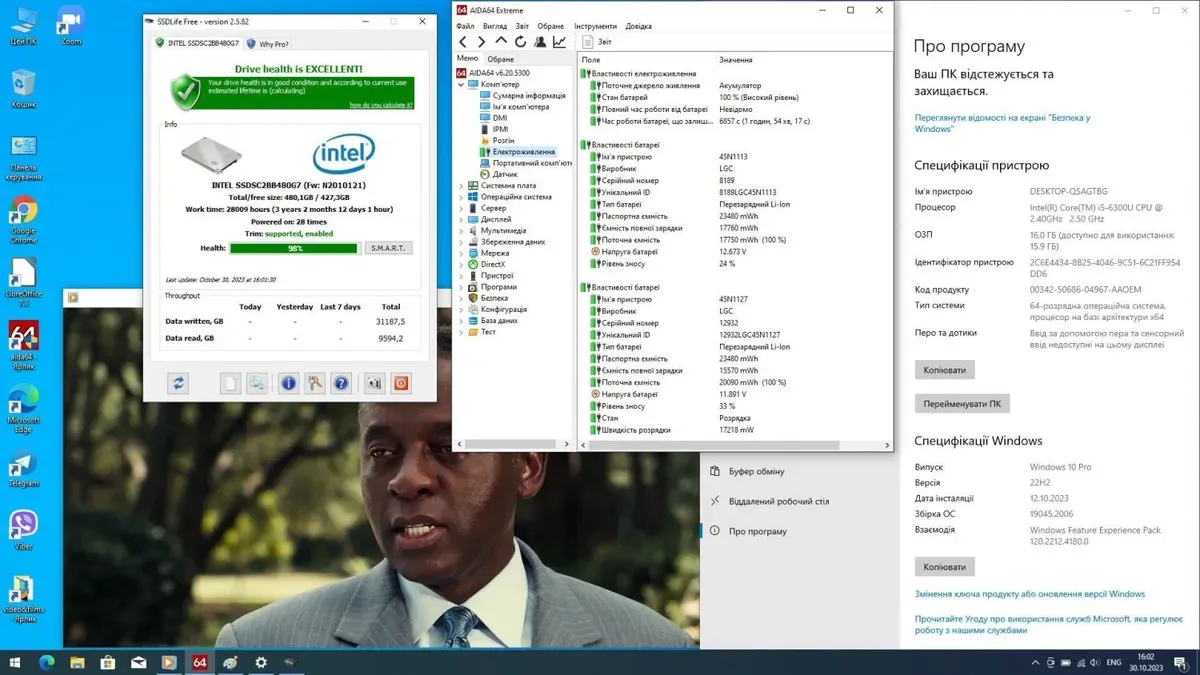Click the green 98% health bar
1200x675 pixels.
[x=294, y=248]
